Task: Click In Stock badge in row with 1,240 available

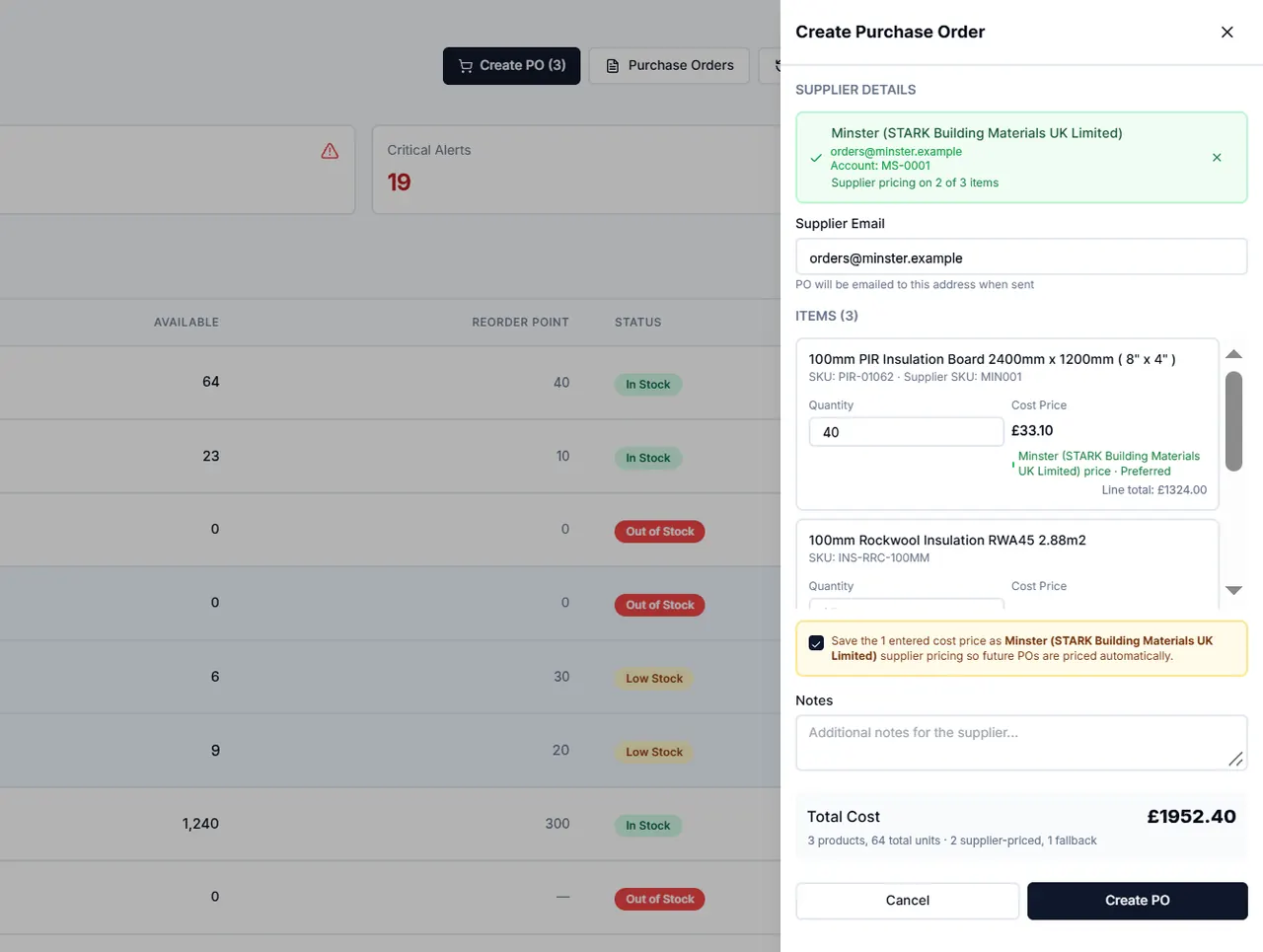Action: pos(648,826)
